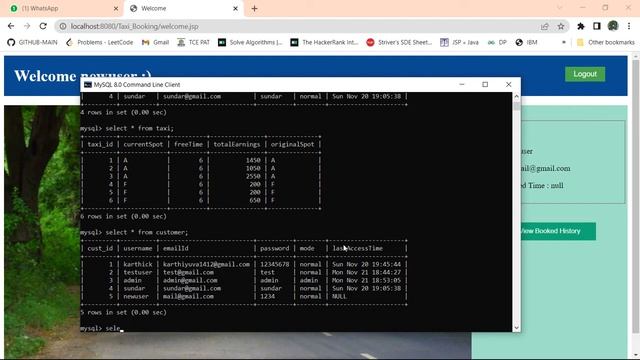Open The HackerRank Int... bookmark
The height and width of the screenshot is (360, 640).
[x=324, y=42]
